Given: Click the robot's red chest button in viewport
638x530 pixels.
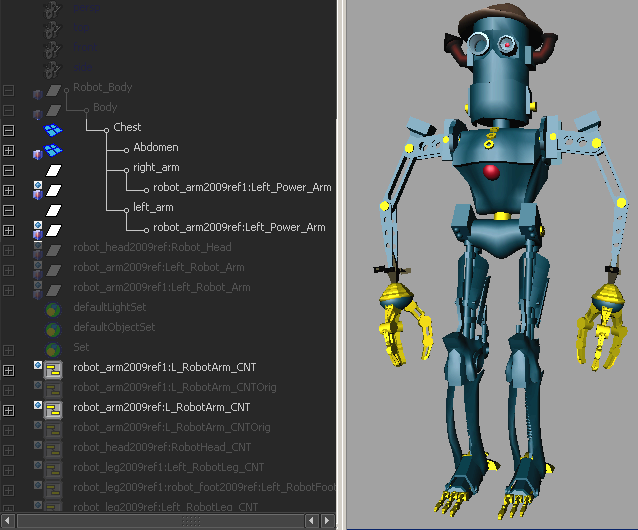Looking at the screenshot, I should (x=492, y=172).
